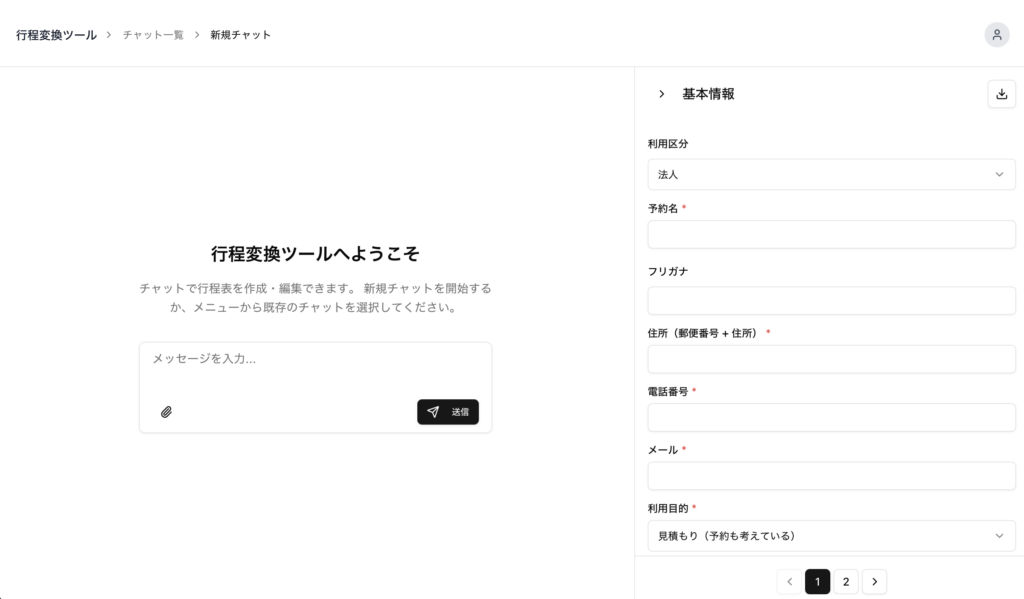Click the next page arrow
1024x599 pixels.
874,582
